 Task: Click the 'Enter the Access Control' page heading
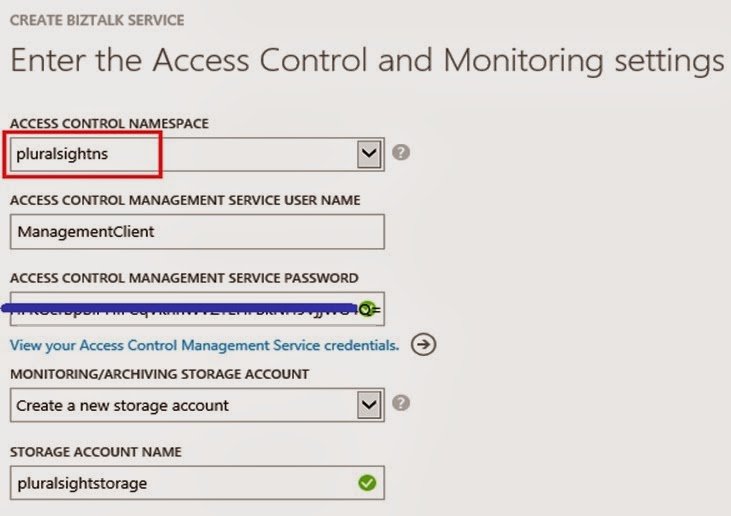366,60
